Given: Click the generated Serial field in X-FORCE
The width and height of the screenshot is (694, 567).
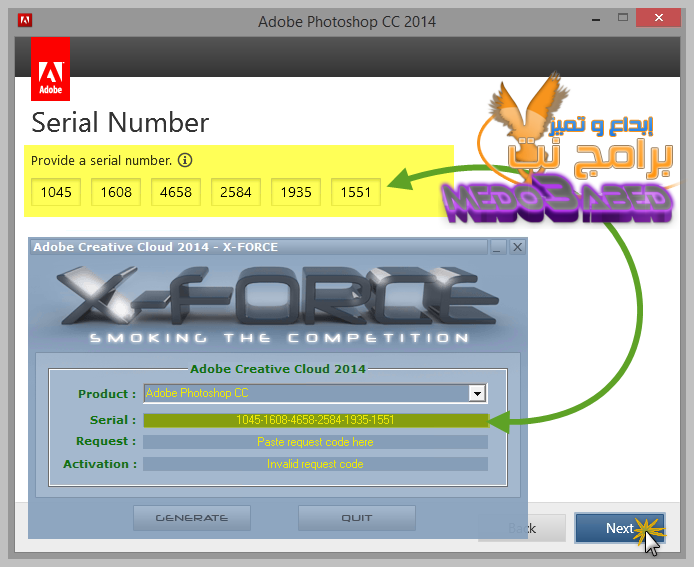Looking at the screenshot, I should pos(315,420).
